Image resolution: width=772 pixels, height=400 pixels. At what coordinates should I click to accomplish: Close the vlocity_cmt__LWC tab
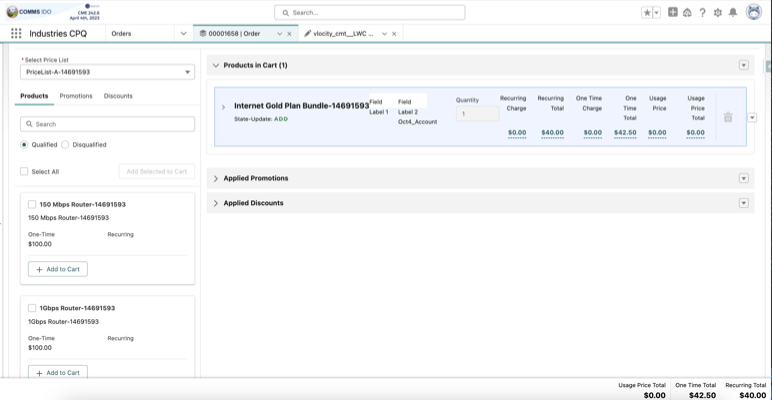tap(394, 34)
